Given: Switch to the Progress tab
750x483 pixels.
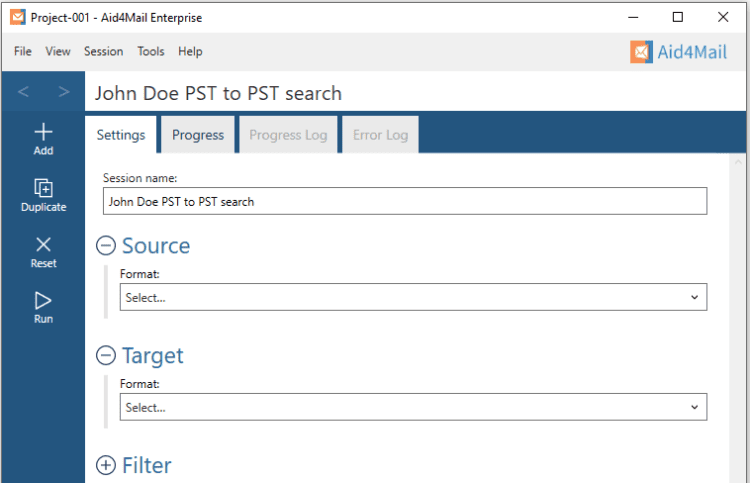Looking at the screenshot, I should pyautogui.click(x=198, y=135).
